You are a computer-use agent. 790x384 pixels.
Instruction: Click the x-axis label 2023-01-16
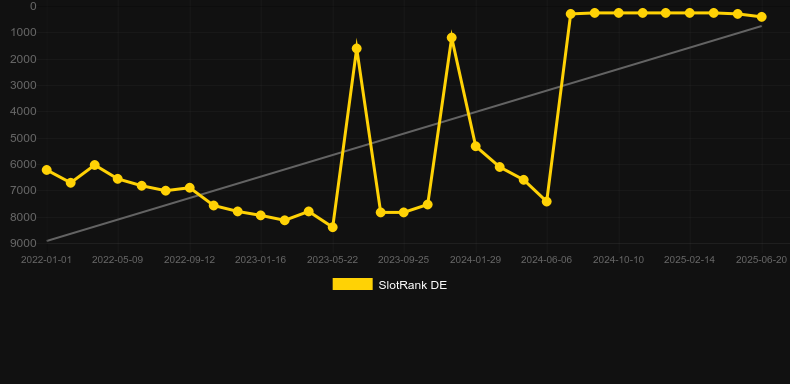point(260,260)
